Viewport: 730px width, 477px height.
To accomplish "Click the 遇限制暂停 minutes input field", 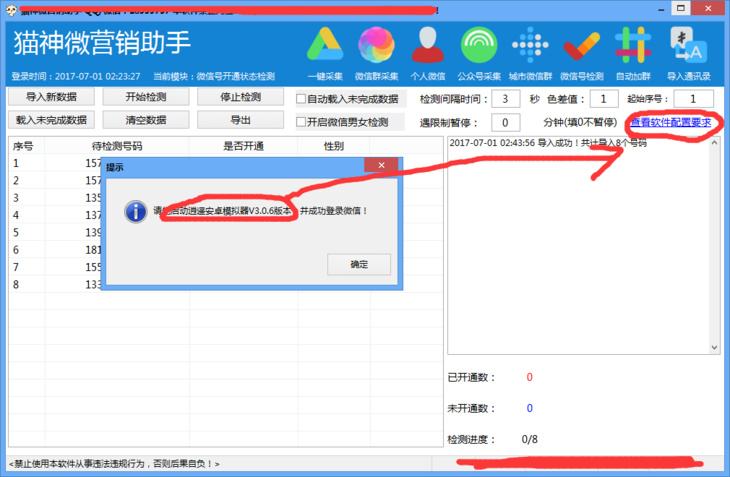I will click(505, 123).
